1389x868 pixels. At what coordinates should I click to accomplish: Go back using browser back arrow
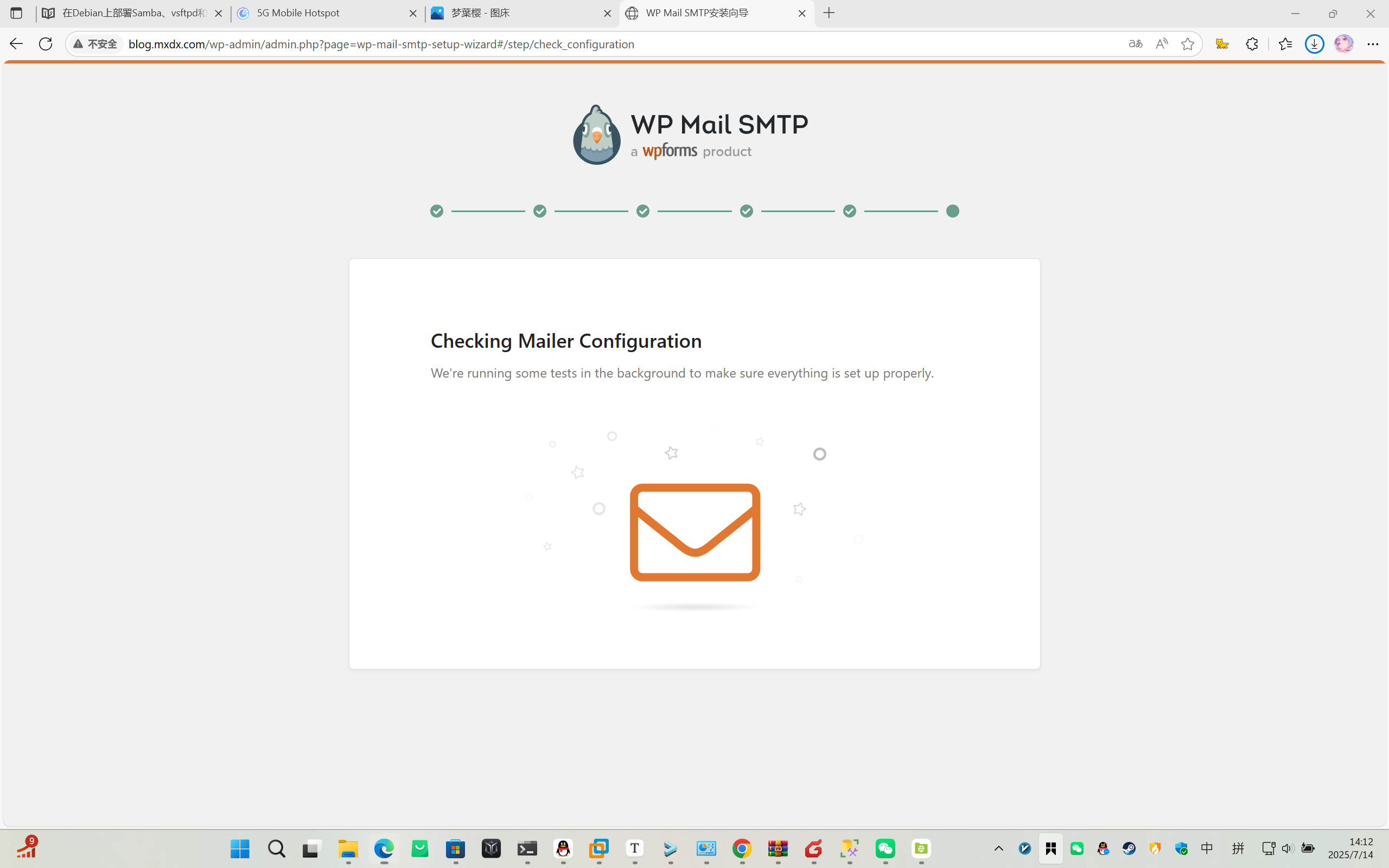[16, 43]
